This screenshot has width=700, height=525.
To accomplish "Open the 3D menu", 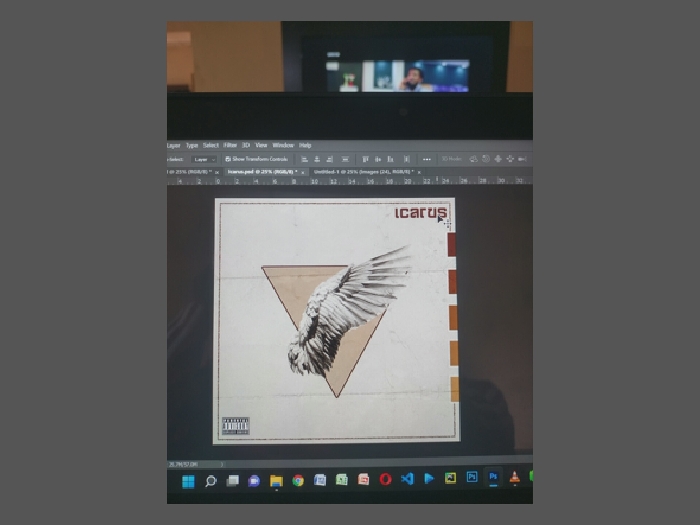I will click(x=246, y=146).
